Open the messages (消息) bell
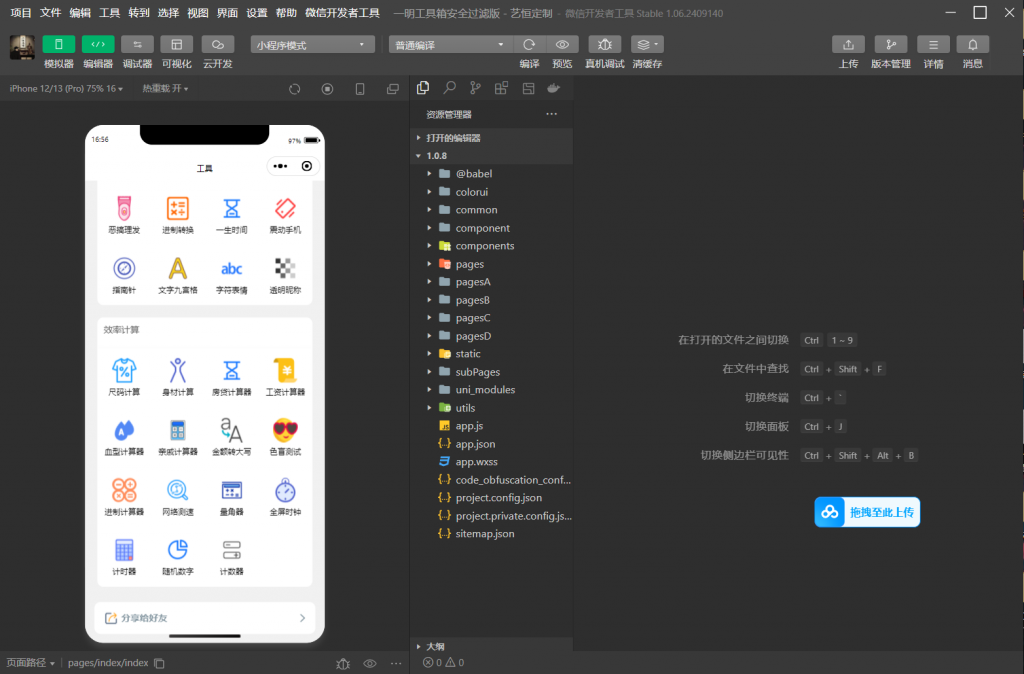 click(972, 44)
